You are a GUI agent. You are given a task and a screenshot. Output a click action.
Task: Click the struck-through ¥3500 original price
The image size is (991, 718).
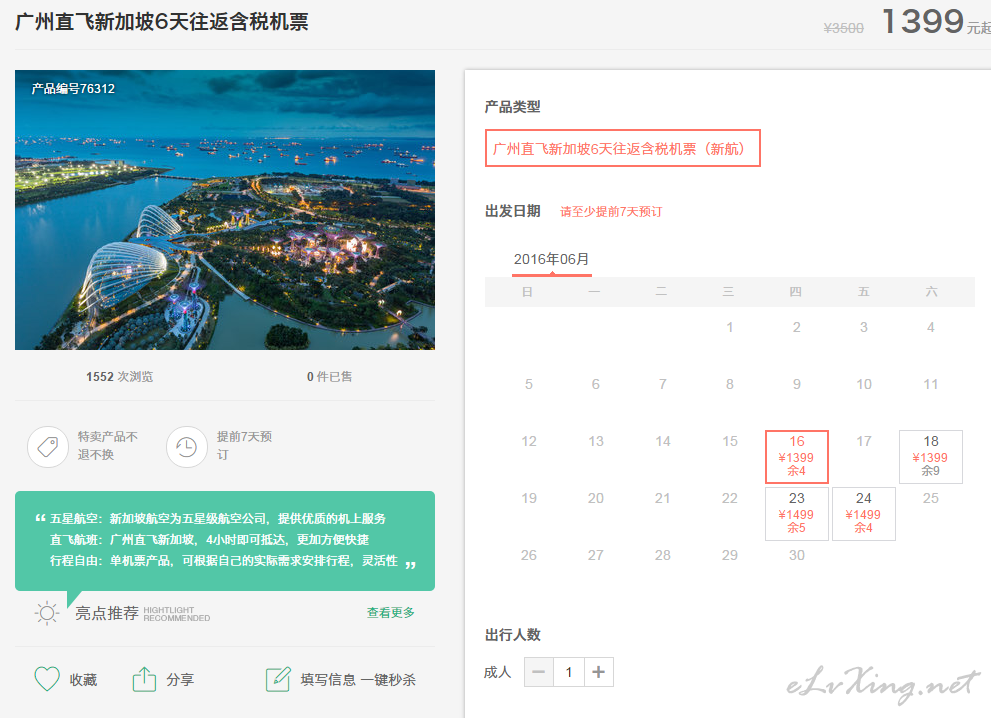click(x=843, y=28)
